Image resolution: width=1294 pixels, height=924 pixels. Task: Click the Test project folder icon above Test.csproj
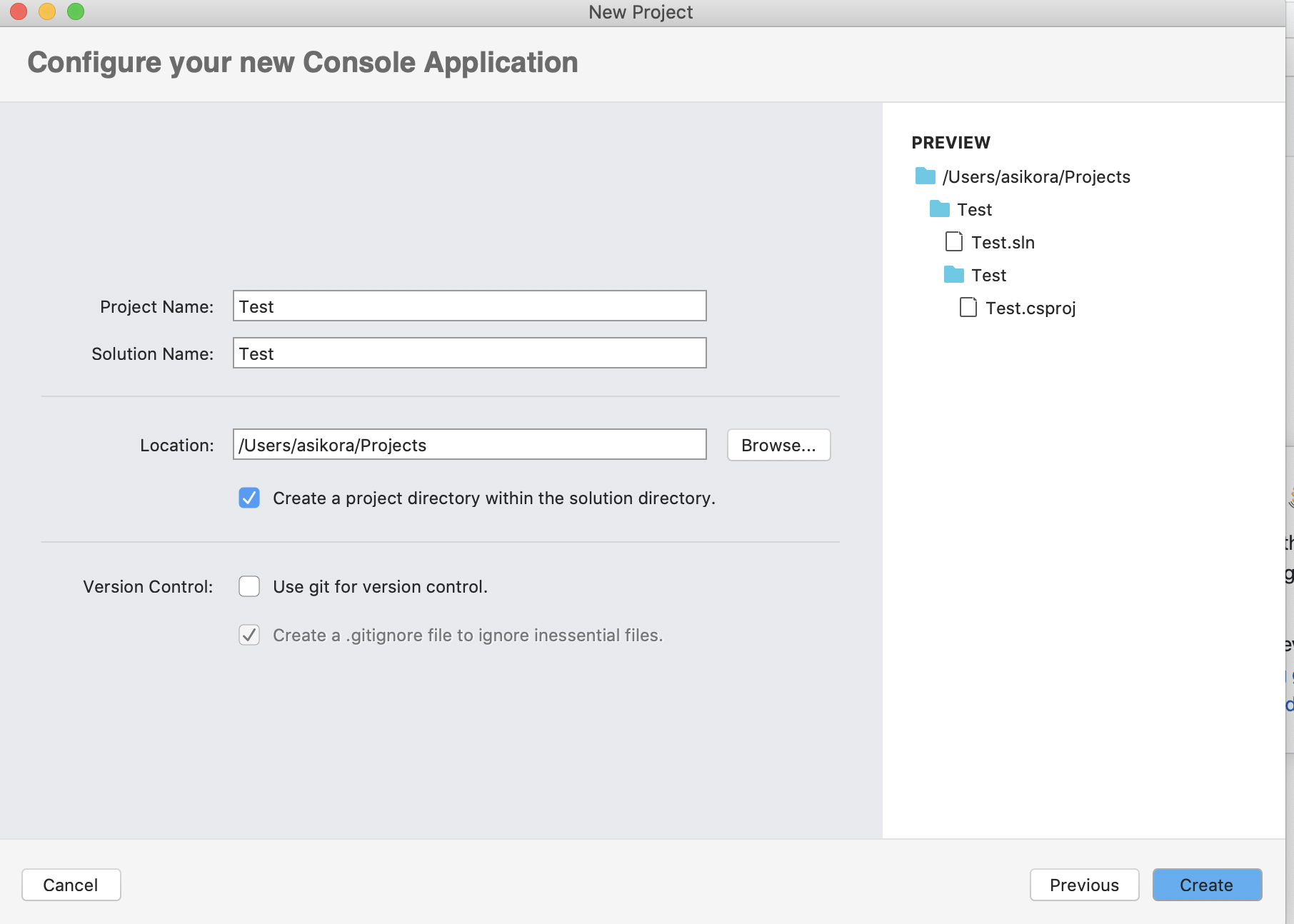[954, 274]
